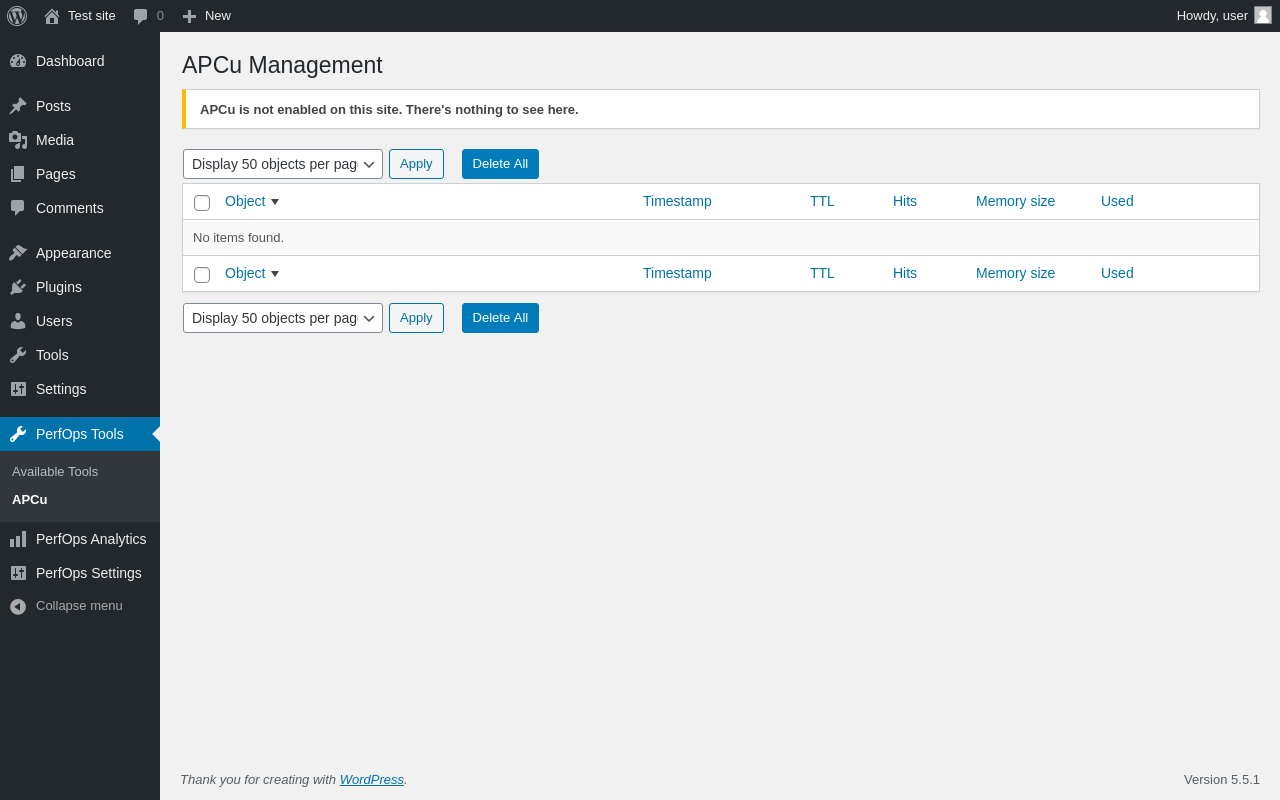Click the Posts pushpin icon
Image resolution: width=1280 pixels, height=800 pixels.
pos(18,106)
